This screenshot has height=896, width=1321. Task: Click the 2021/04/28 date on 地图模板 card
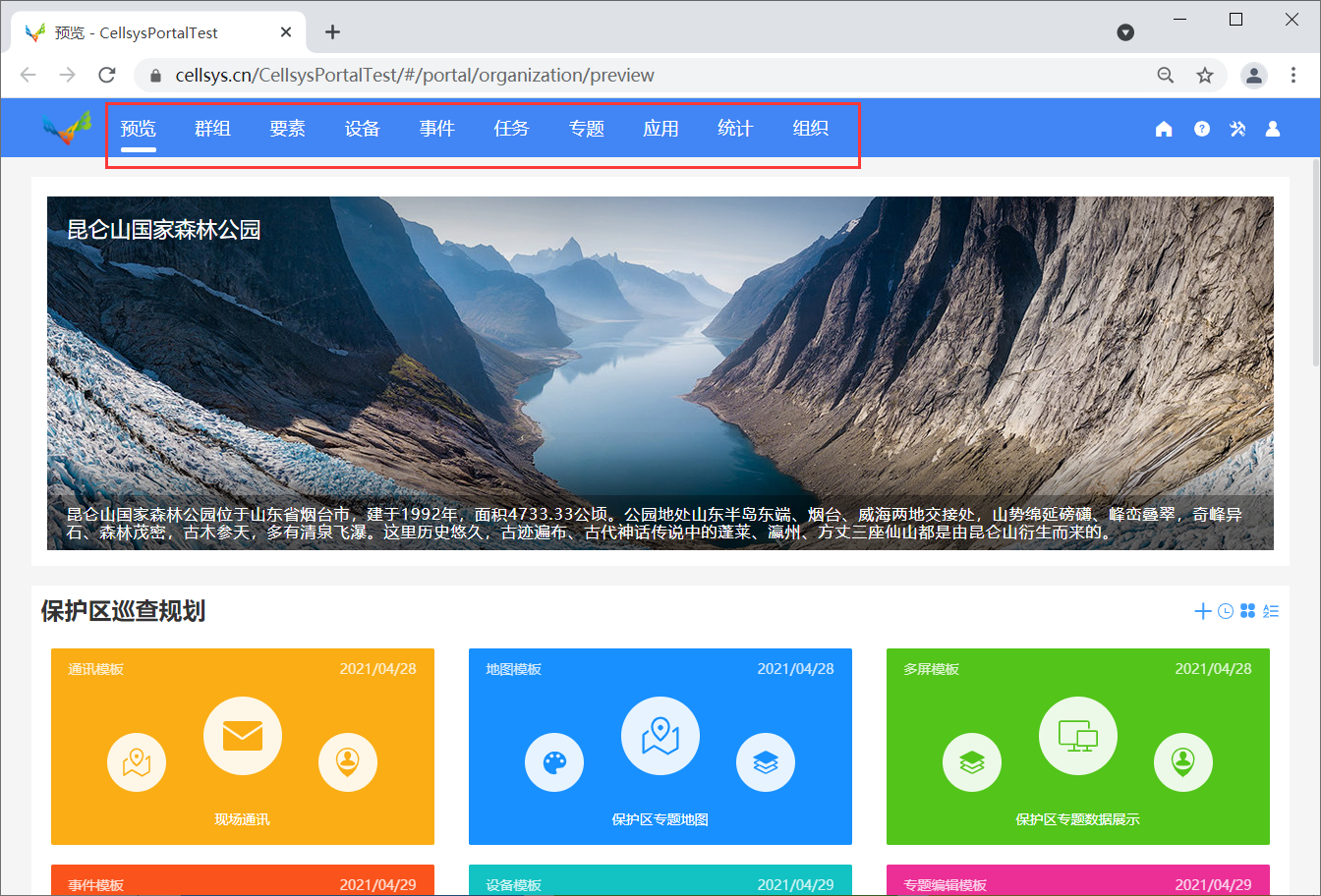pyautogui.click(x=796, y=669)
